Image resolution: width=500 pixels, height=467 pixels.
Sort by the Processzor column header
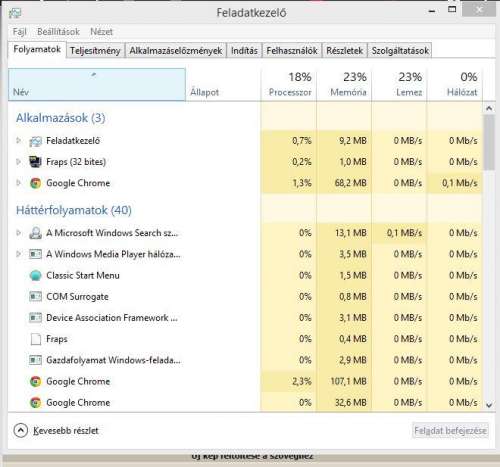pos(289,85)
